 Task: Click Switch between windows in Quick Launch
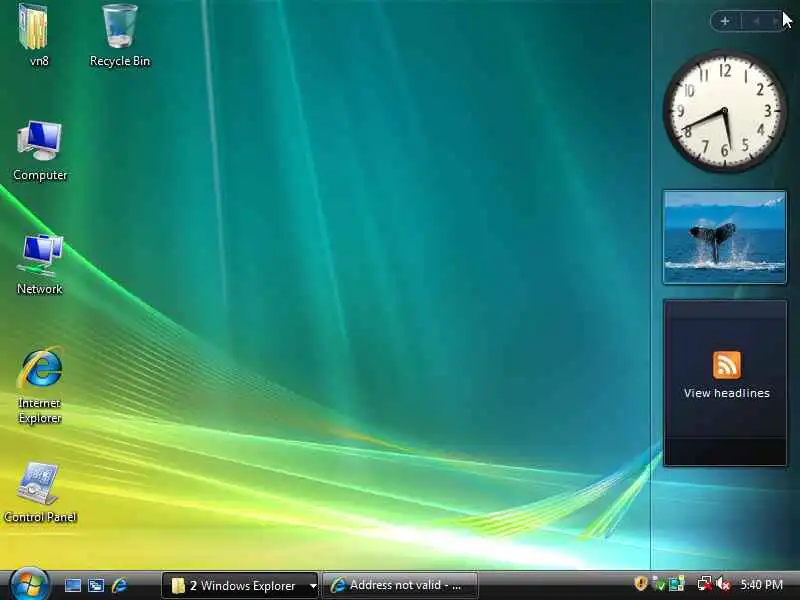coord(96,585)
